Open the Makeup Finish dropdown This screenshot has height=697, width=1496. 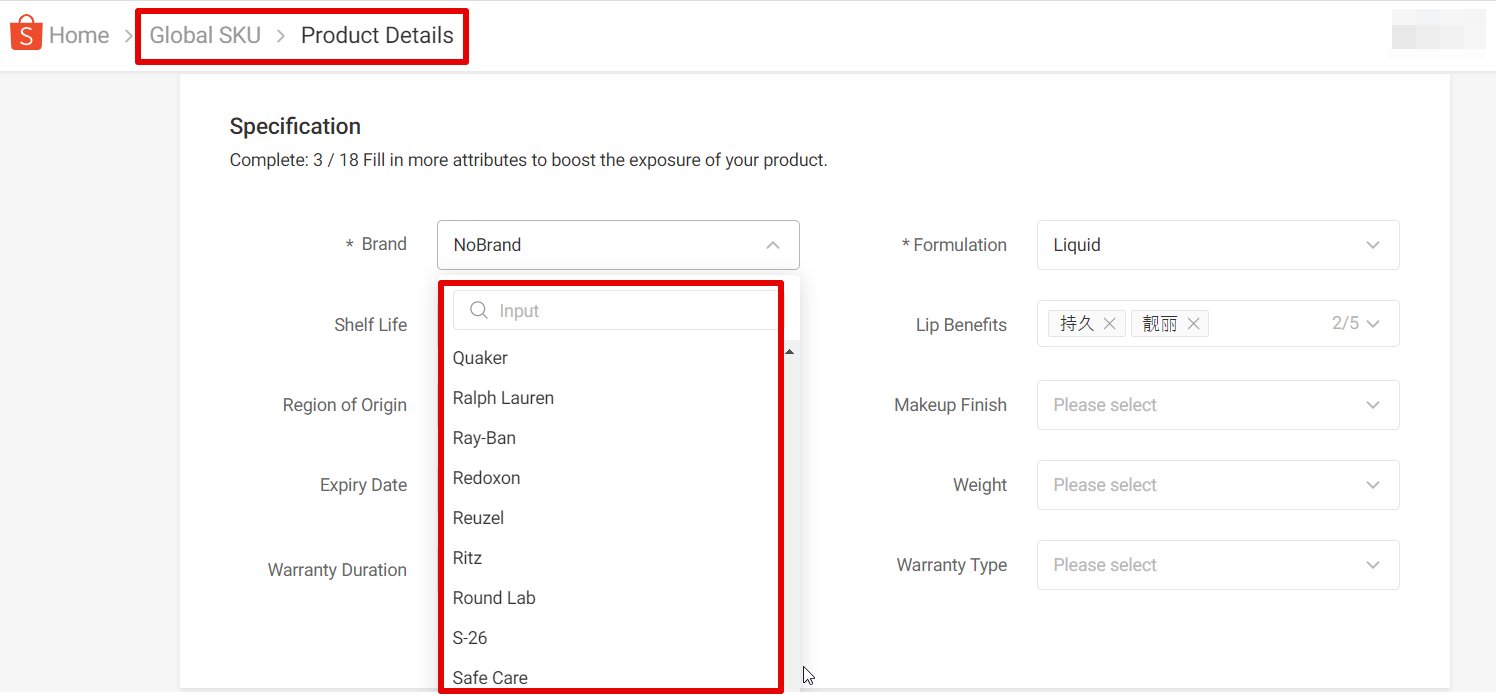pos(1218,405)
